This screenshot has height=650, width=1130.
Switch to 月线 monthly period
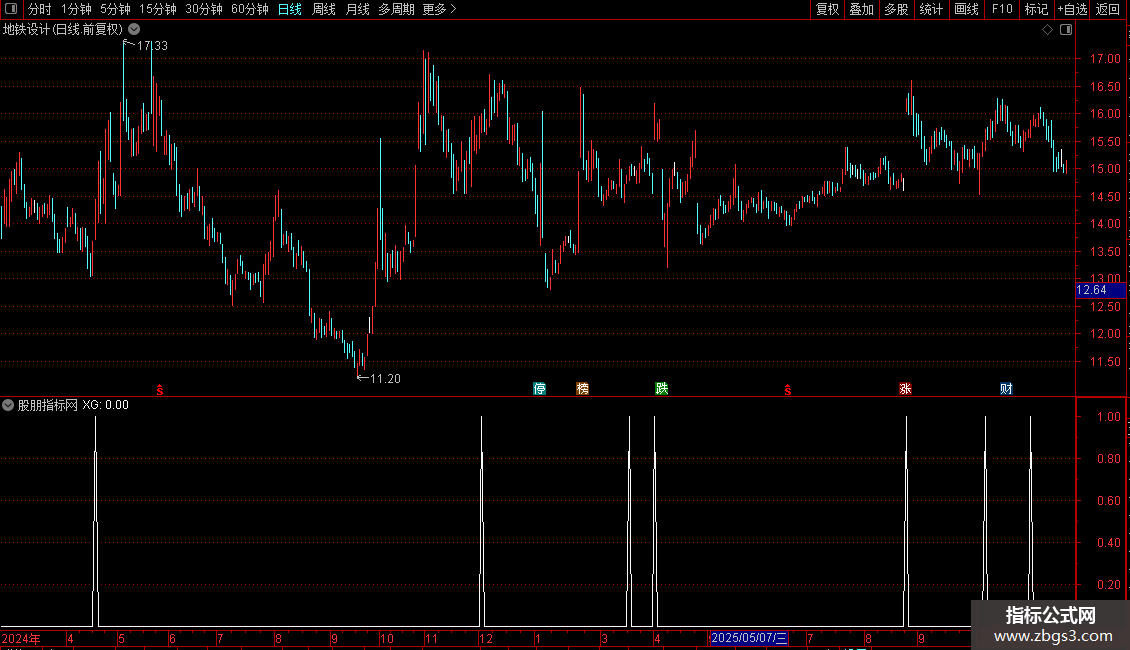click(357, 9)
